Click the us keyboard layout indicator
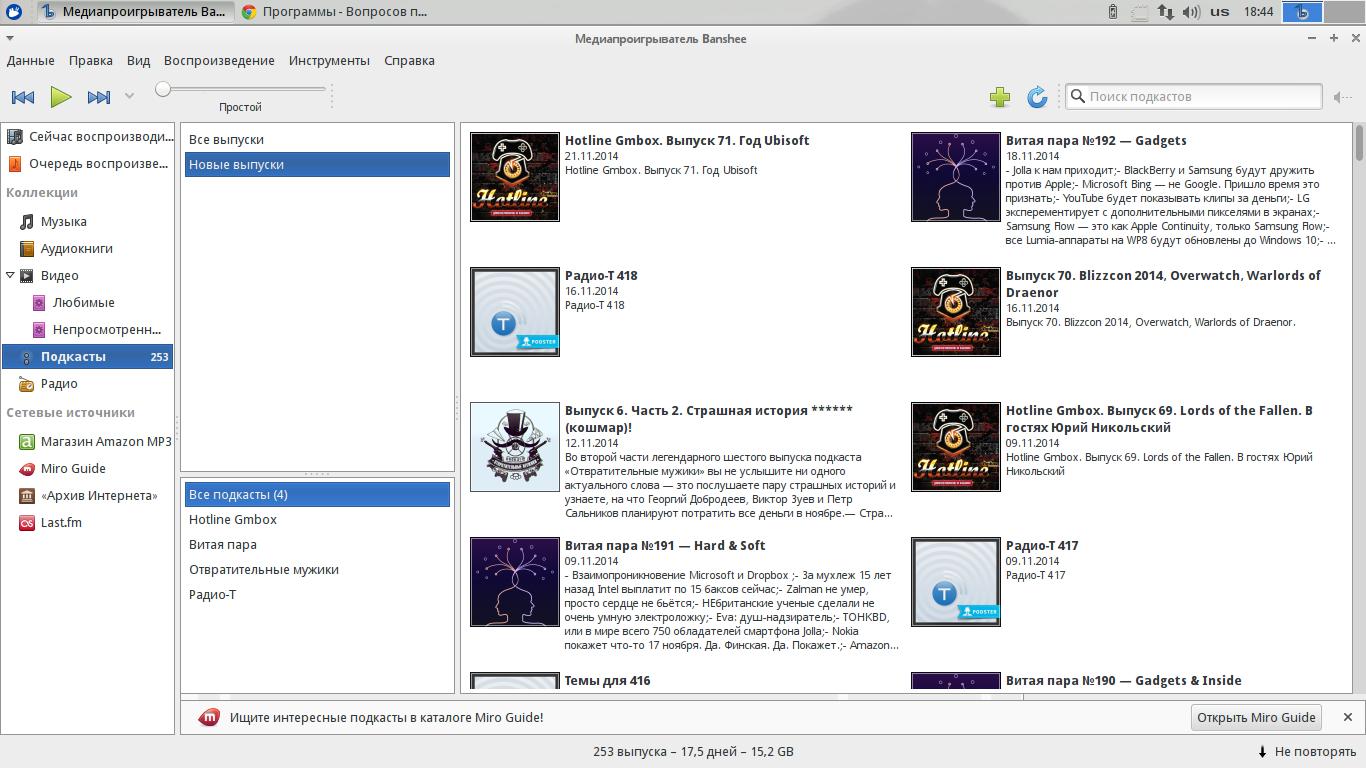The width and height of the screenshot is (1366, 768). pyautogui.click(x=1219, y=12)
